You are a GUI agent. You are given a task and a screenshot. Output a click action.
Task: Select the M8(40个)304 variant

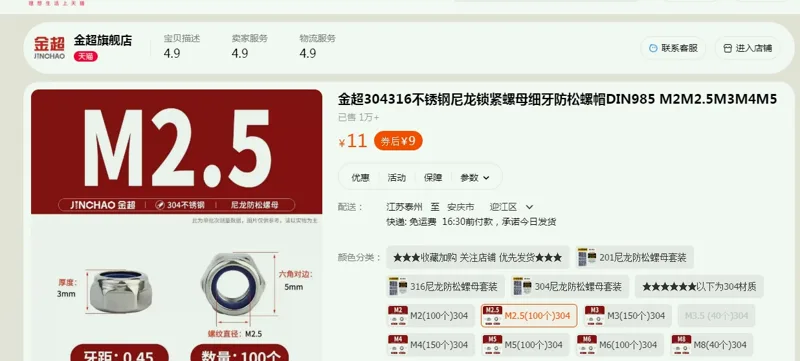(x=711, y=345)
